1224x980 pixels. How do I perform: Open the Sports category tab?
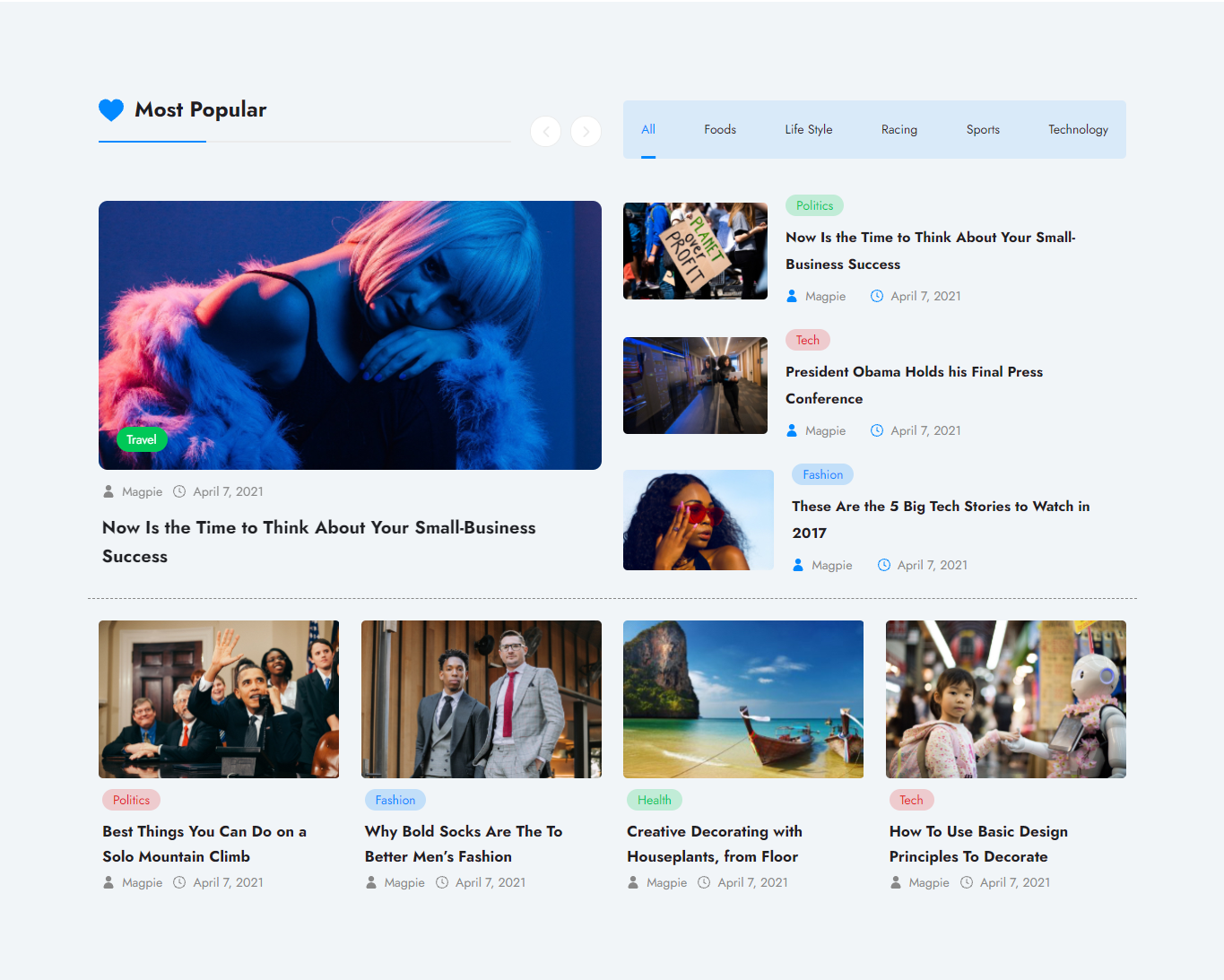point(983,129)
